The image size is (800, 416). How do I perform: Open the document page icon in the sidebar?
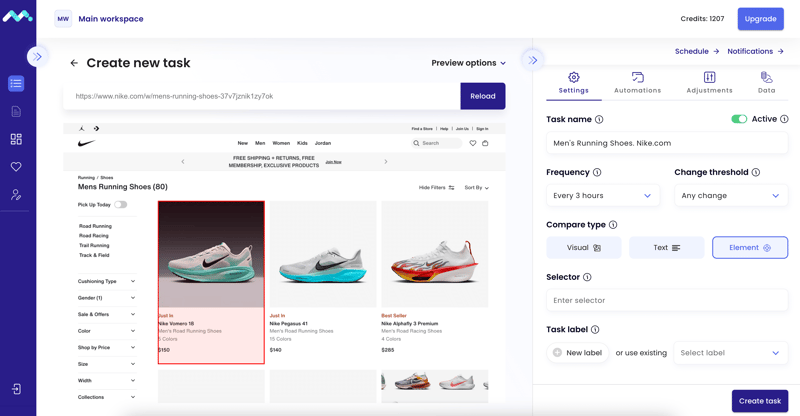click(16, 111)
